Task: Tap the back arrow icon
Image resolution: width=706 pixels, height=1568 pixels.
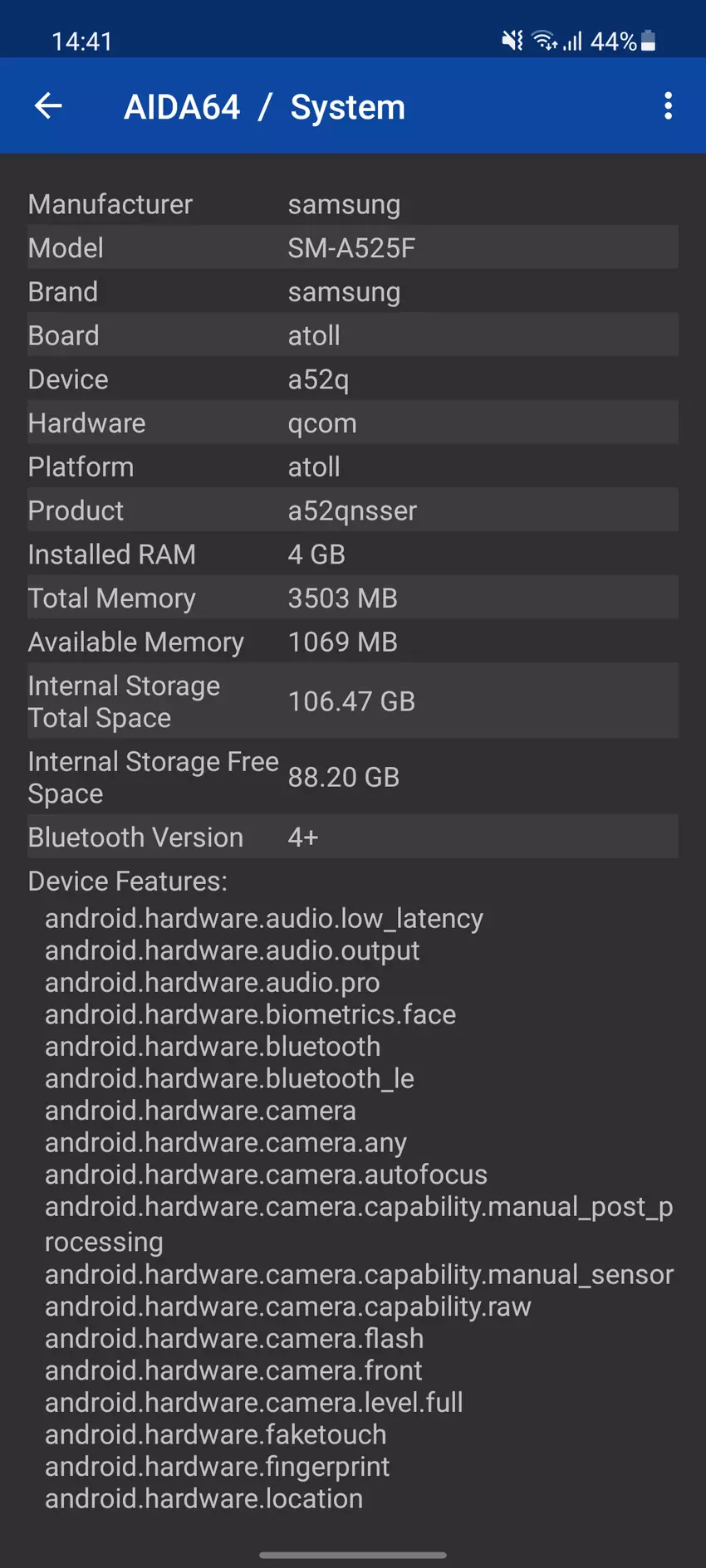Action: pos(48,106)
